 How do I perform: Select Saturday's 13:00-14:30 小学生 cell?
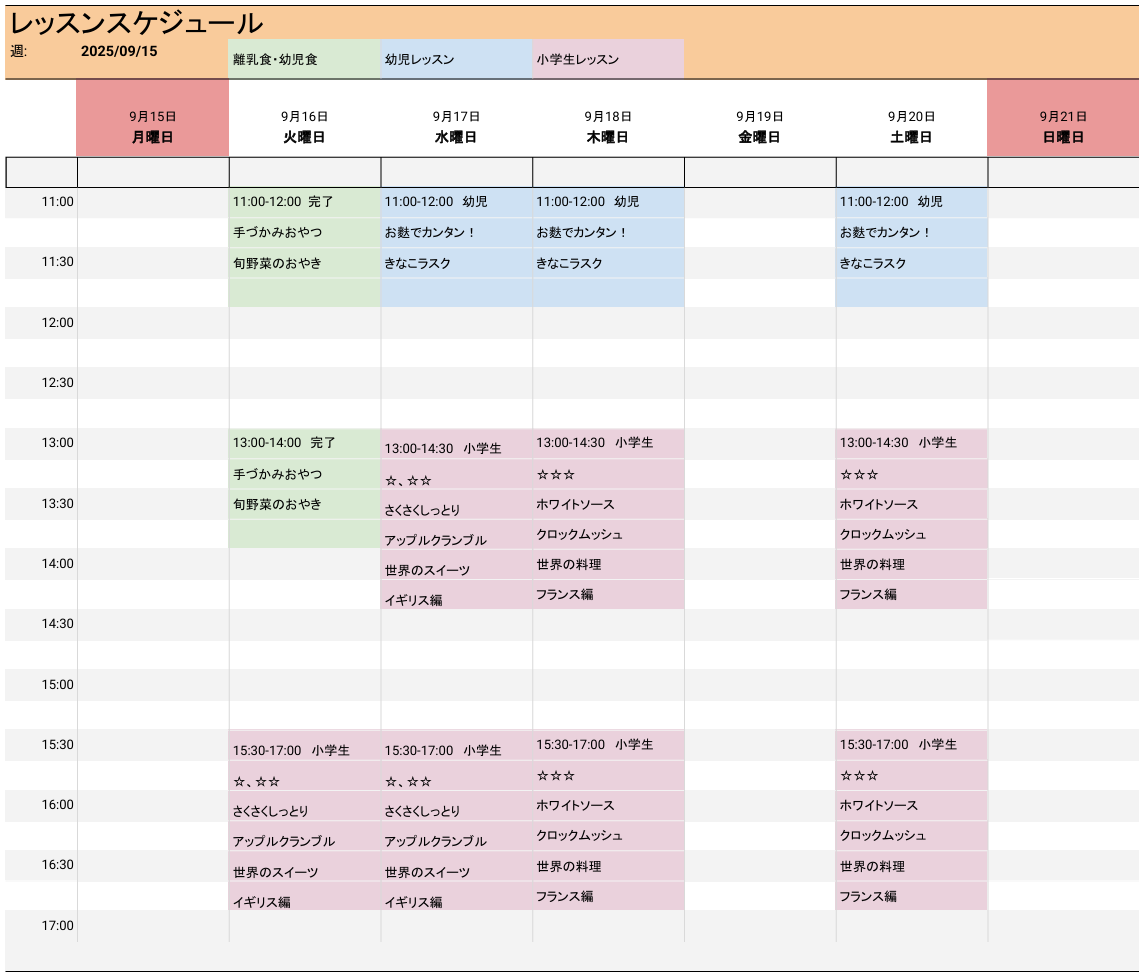(912, 443)
